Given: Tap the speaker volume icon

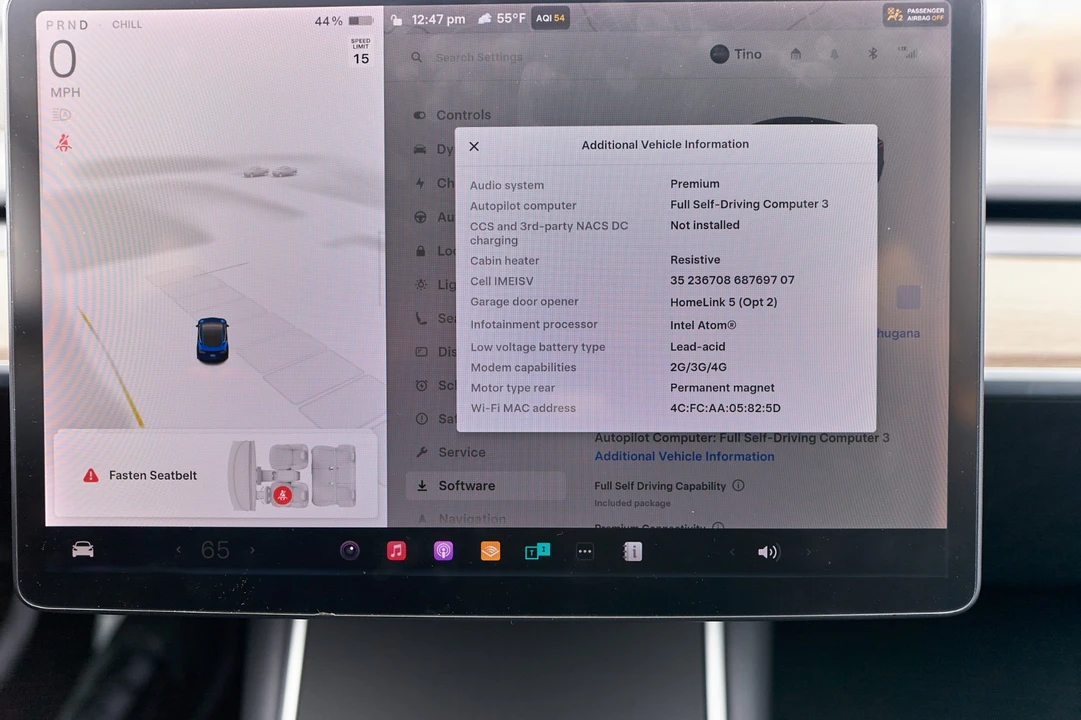Looking at the screenshot, I should (767, 552).
